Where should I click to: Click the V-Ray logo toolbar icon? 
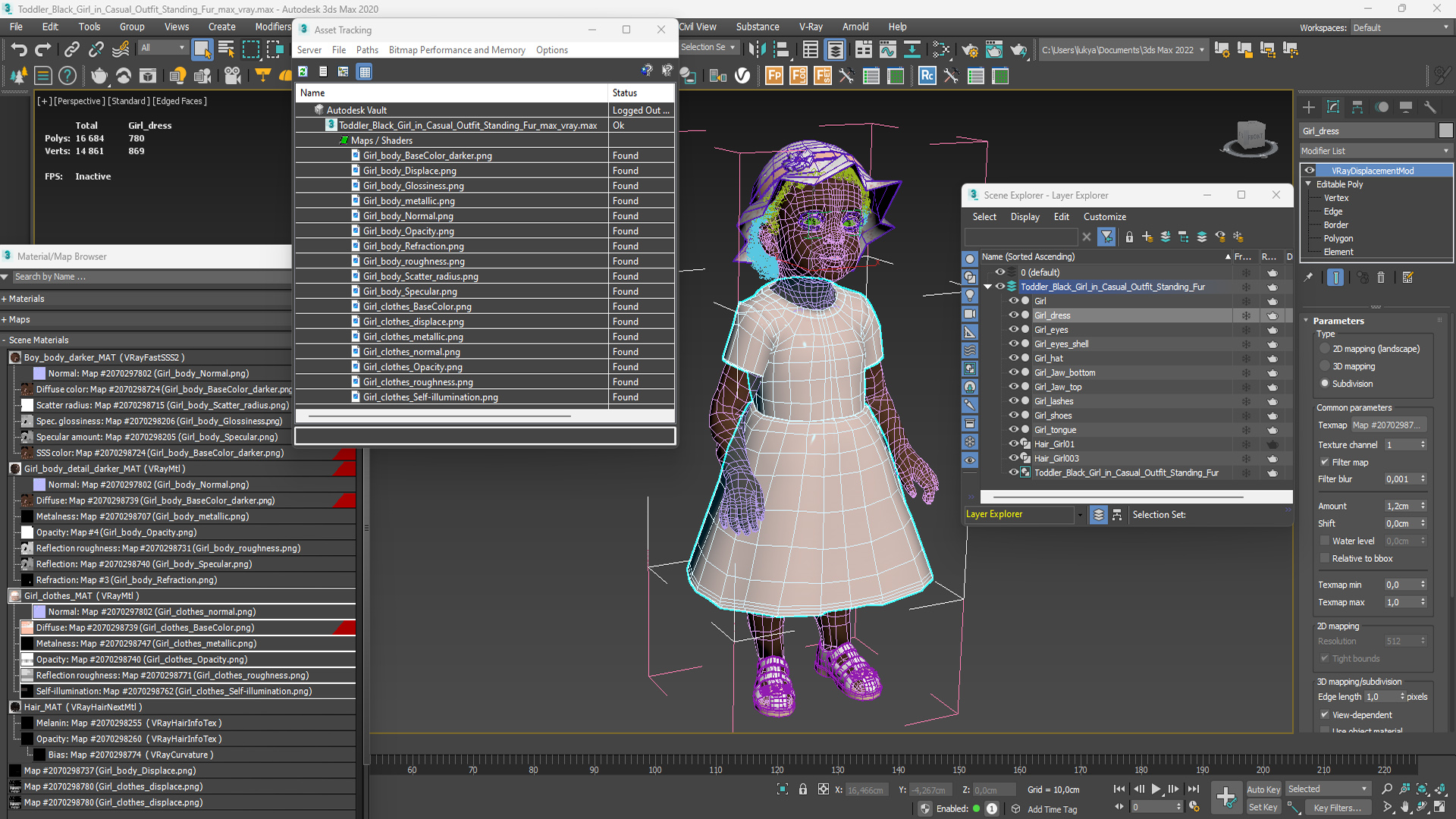point(742,75)
